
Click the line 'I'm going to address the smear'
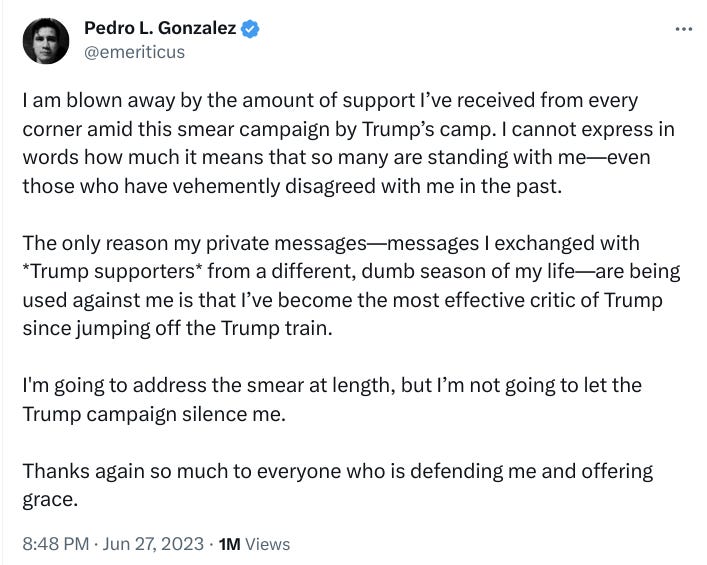point(332,386)
